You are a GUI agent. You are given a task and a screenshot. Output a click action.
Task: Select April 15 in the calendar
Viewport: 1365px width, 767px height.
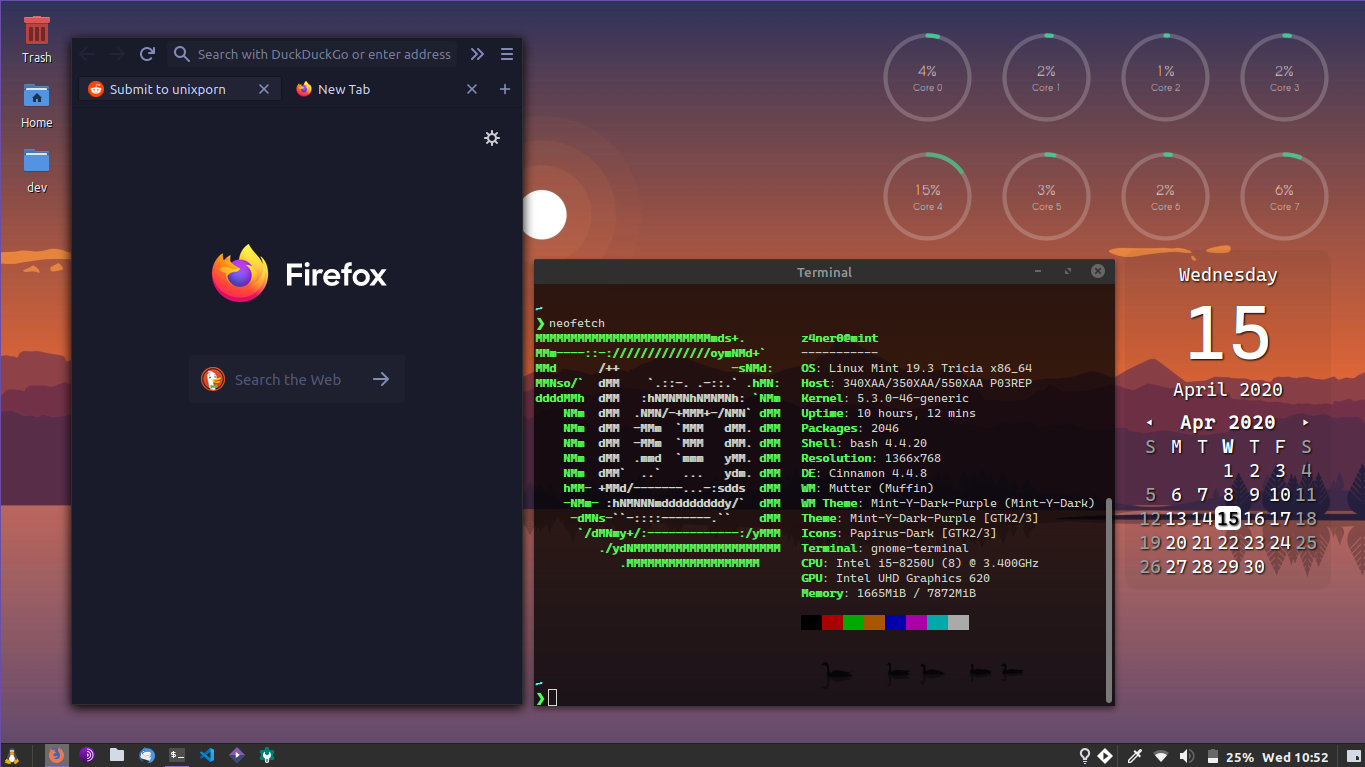click(x=1228, y=518)
